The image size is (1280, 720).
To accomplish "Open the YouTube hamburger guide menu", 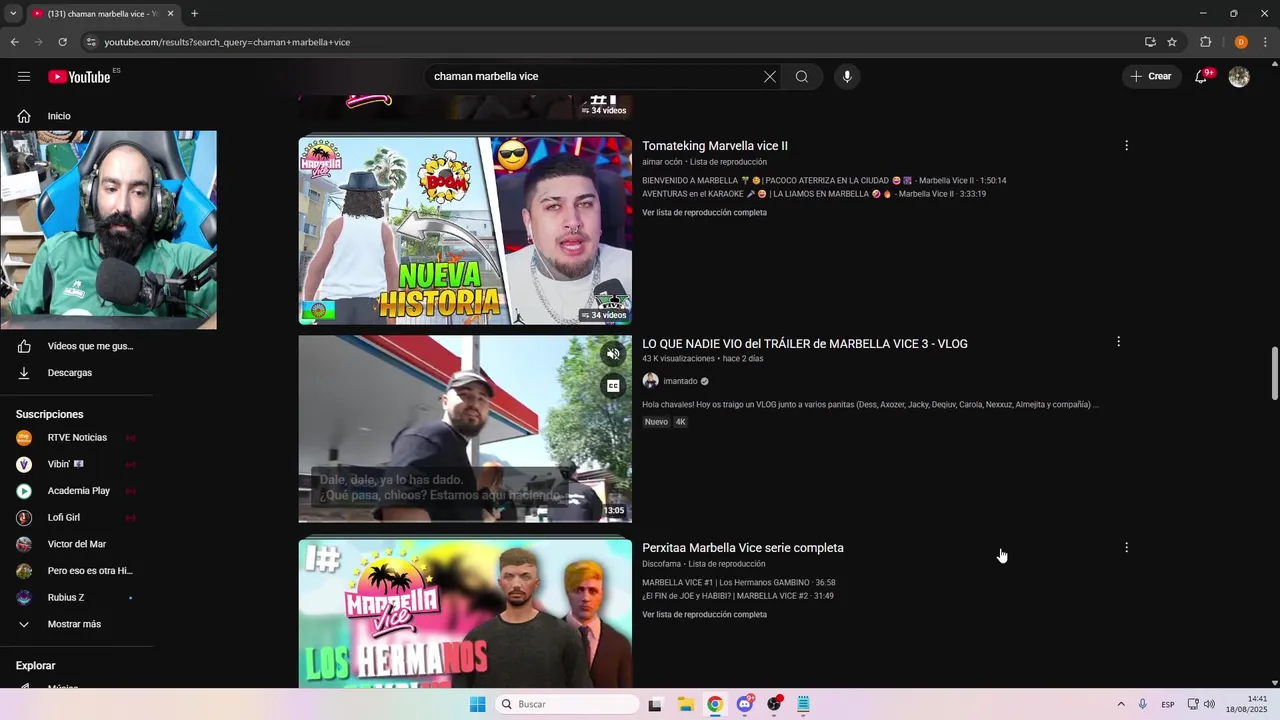I will 24,77.
